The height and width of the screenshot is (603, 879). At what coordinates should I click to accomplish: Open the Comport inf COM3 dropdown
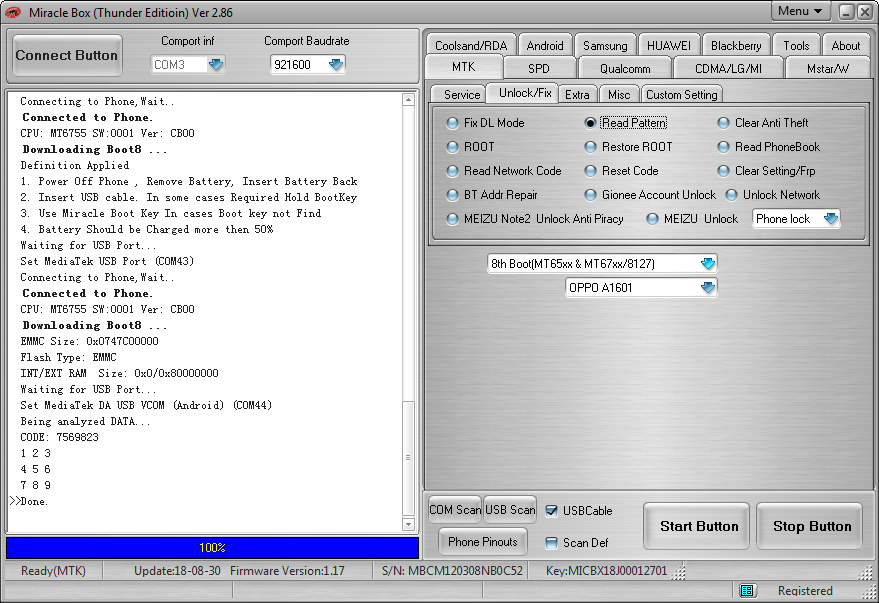216,64
